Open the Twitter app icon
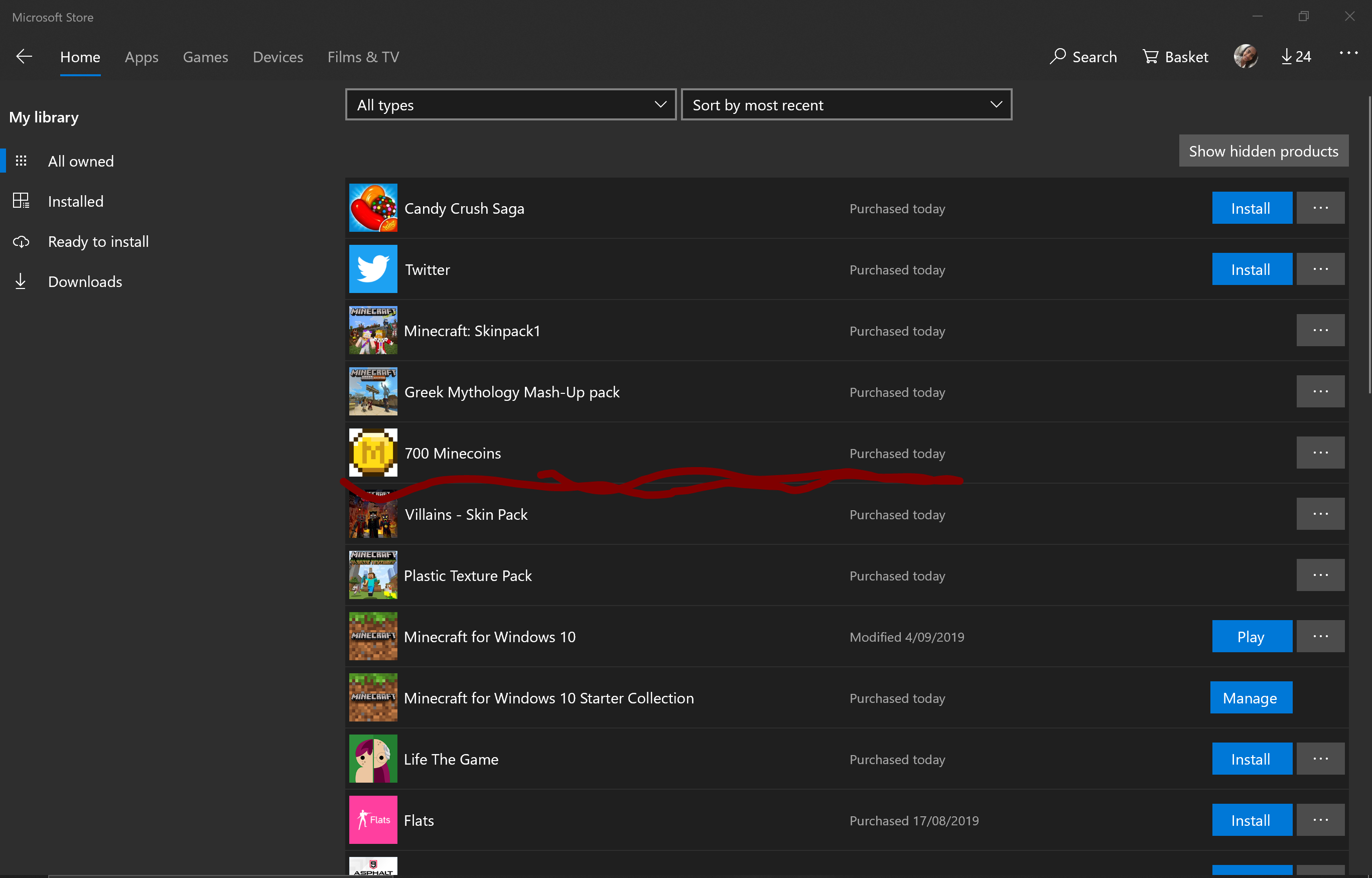 (x=373, y=268)
